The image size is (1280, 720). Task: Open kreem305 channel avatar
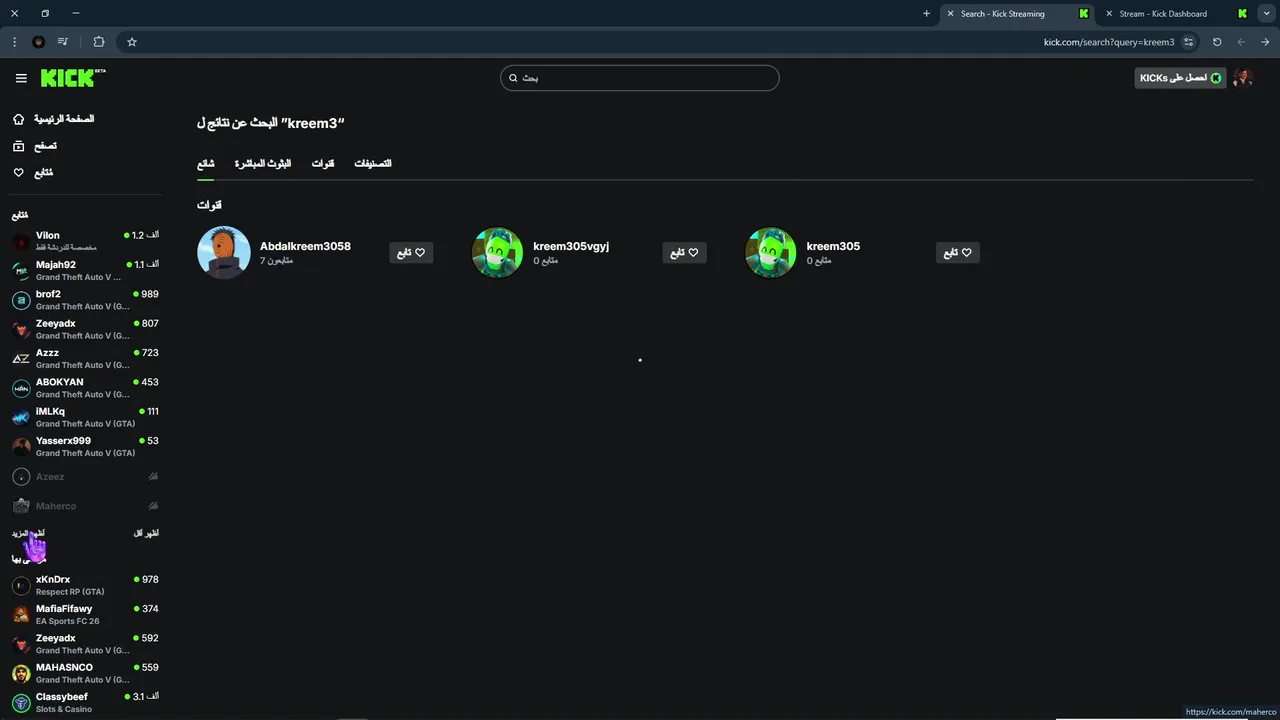click(x=771, y=252)
